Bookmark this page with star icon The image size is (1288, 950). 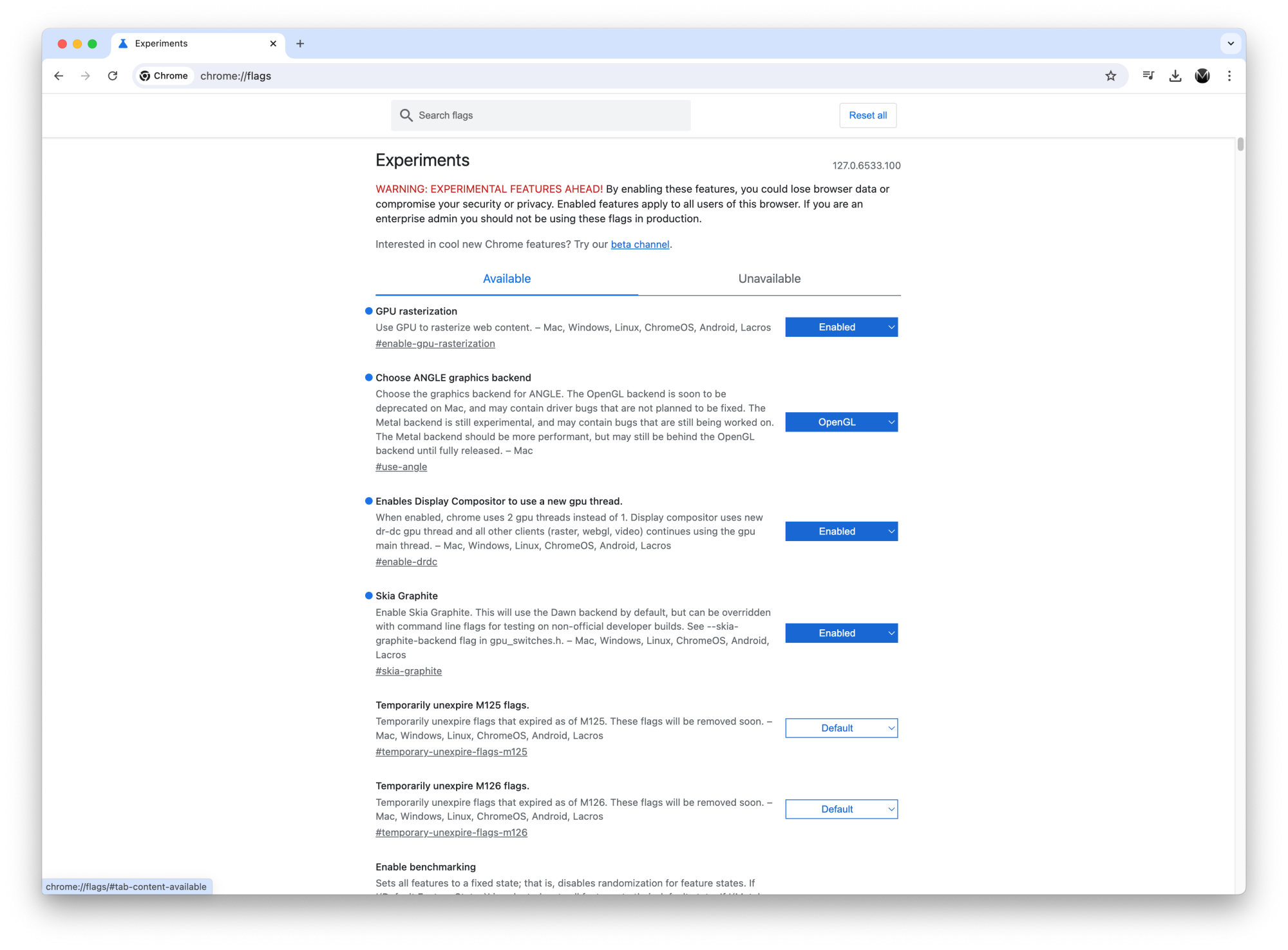coord(1111,76)
